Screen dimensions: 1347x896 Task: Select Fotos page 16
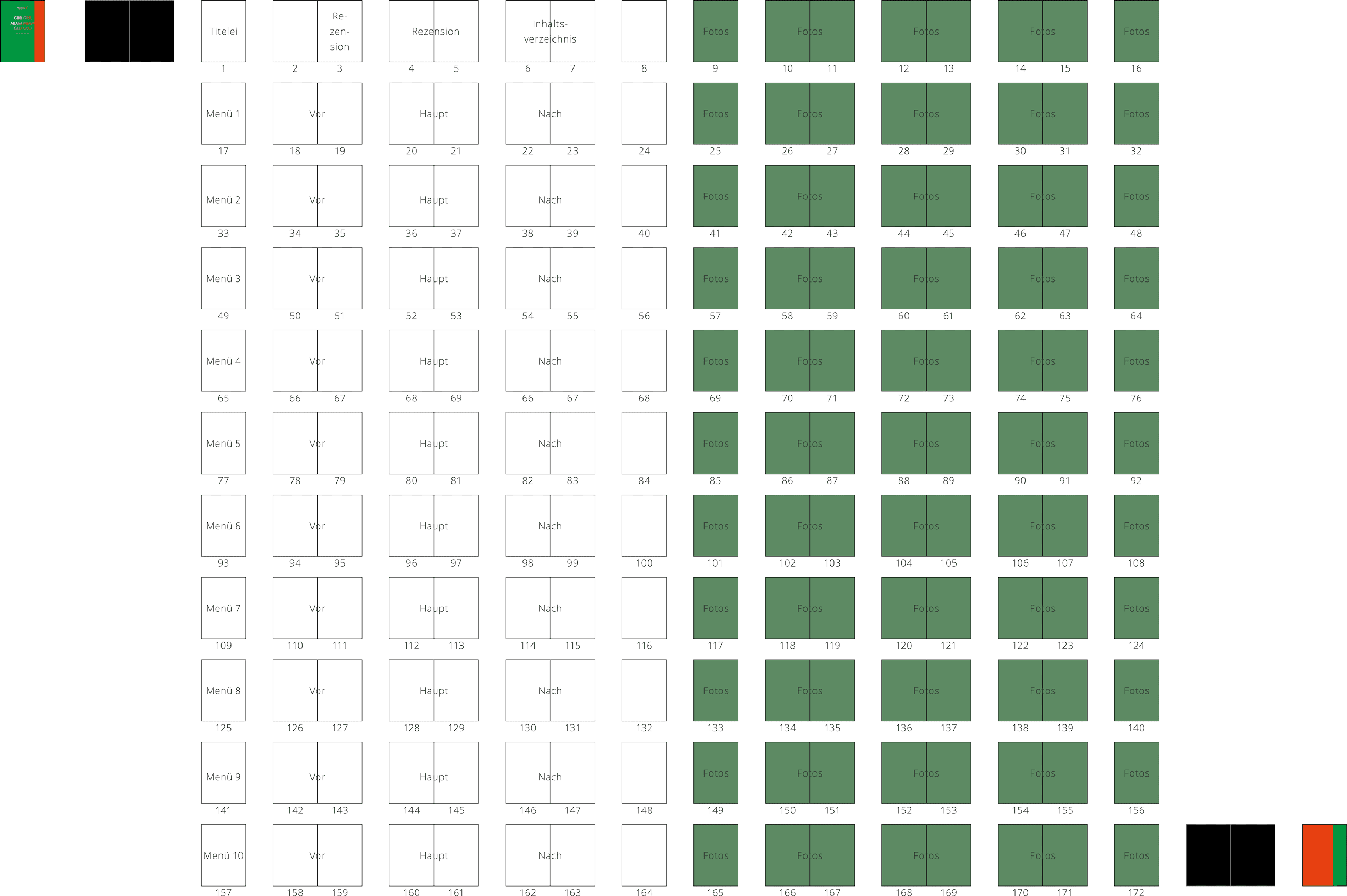pos(1137,31)
